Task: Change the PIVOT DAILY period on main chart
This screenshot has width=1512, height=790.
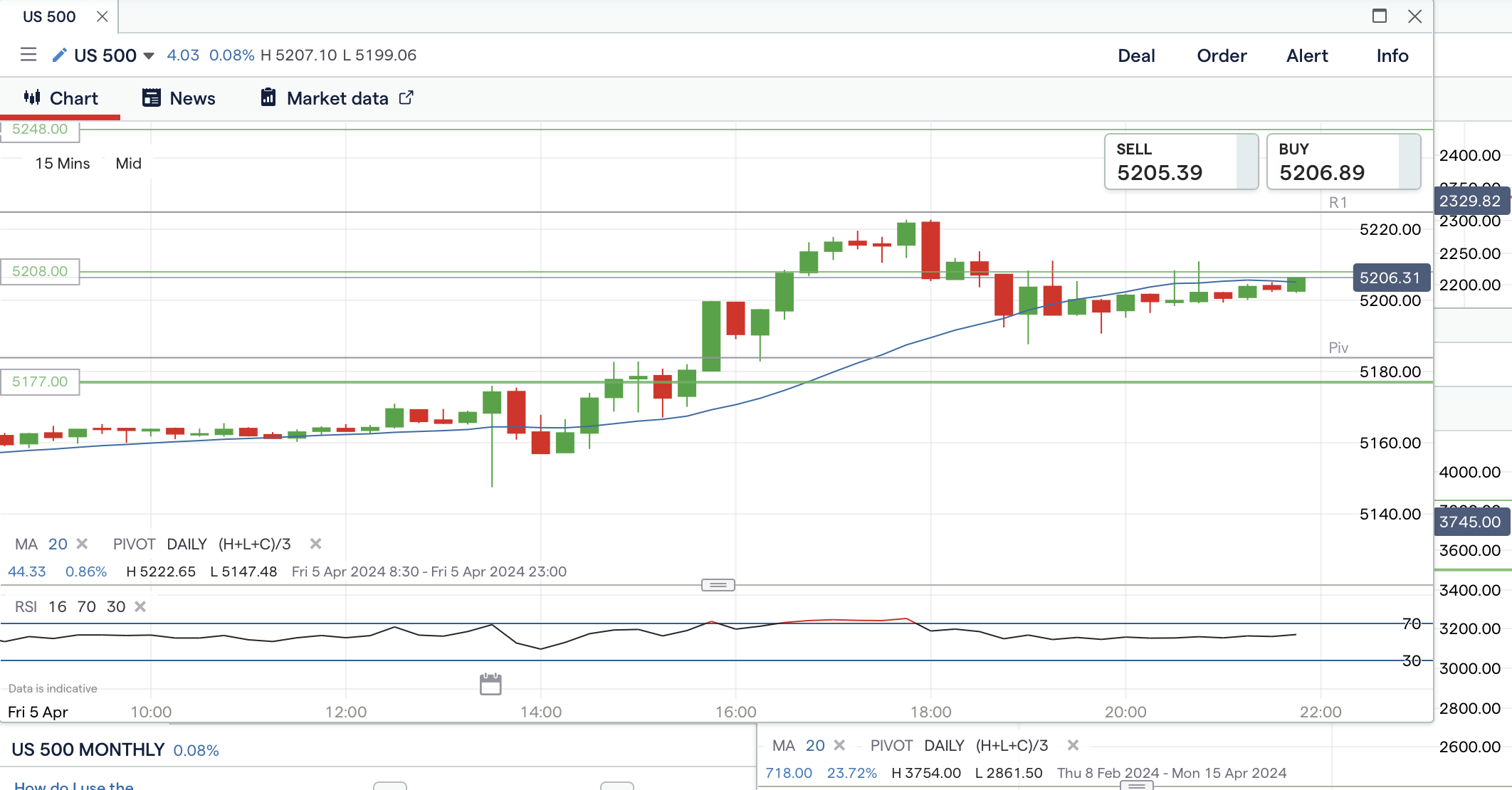Action: pyautogui.click(x=187, y=544)
